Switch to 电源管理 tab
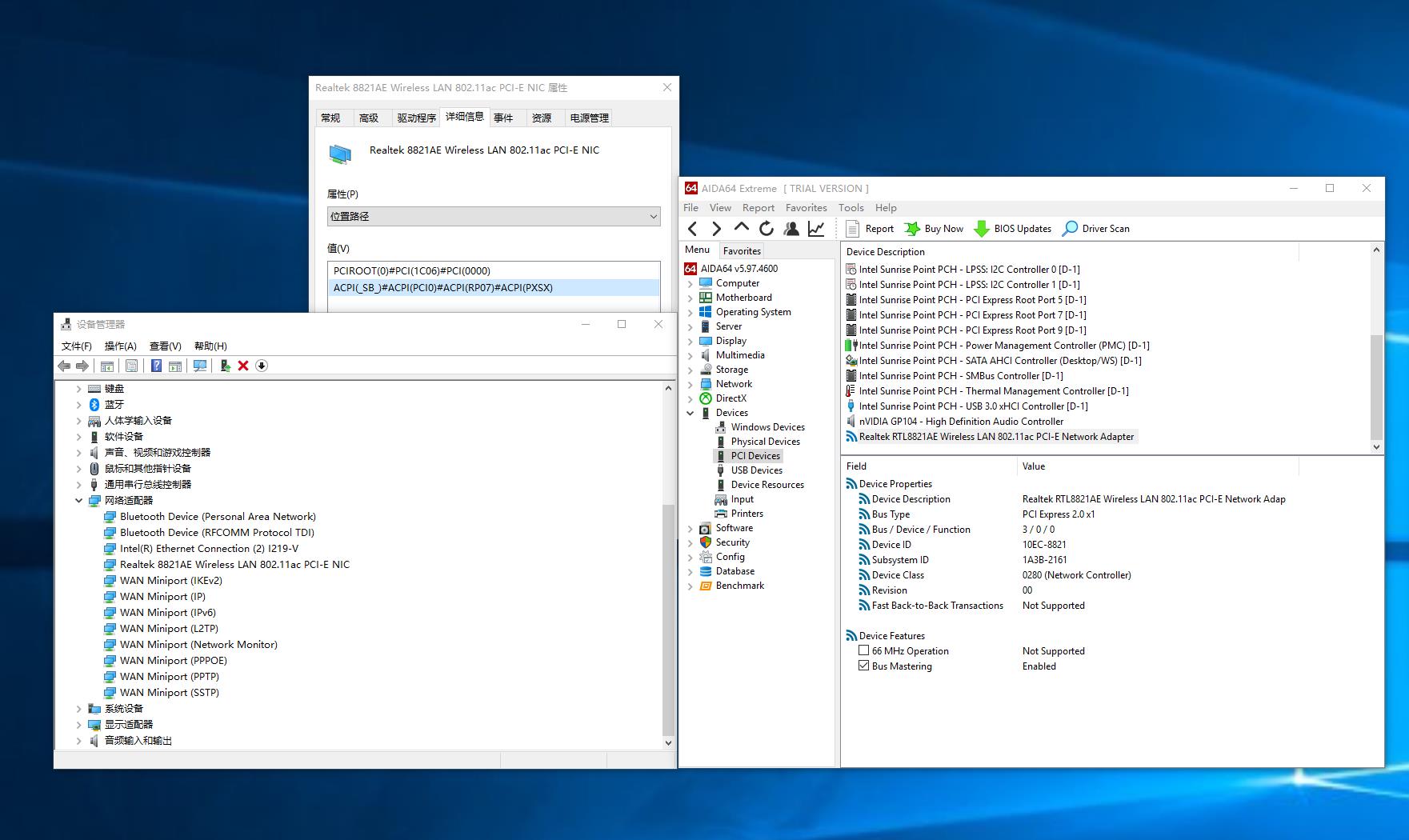This screenshot has height=840, width=1409. 589,118
